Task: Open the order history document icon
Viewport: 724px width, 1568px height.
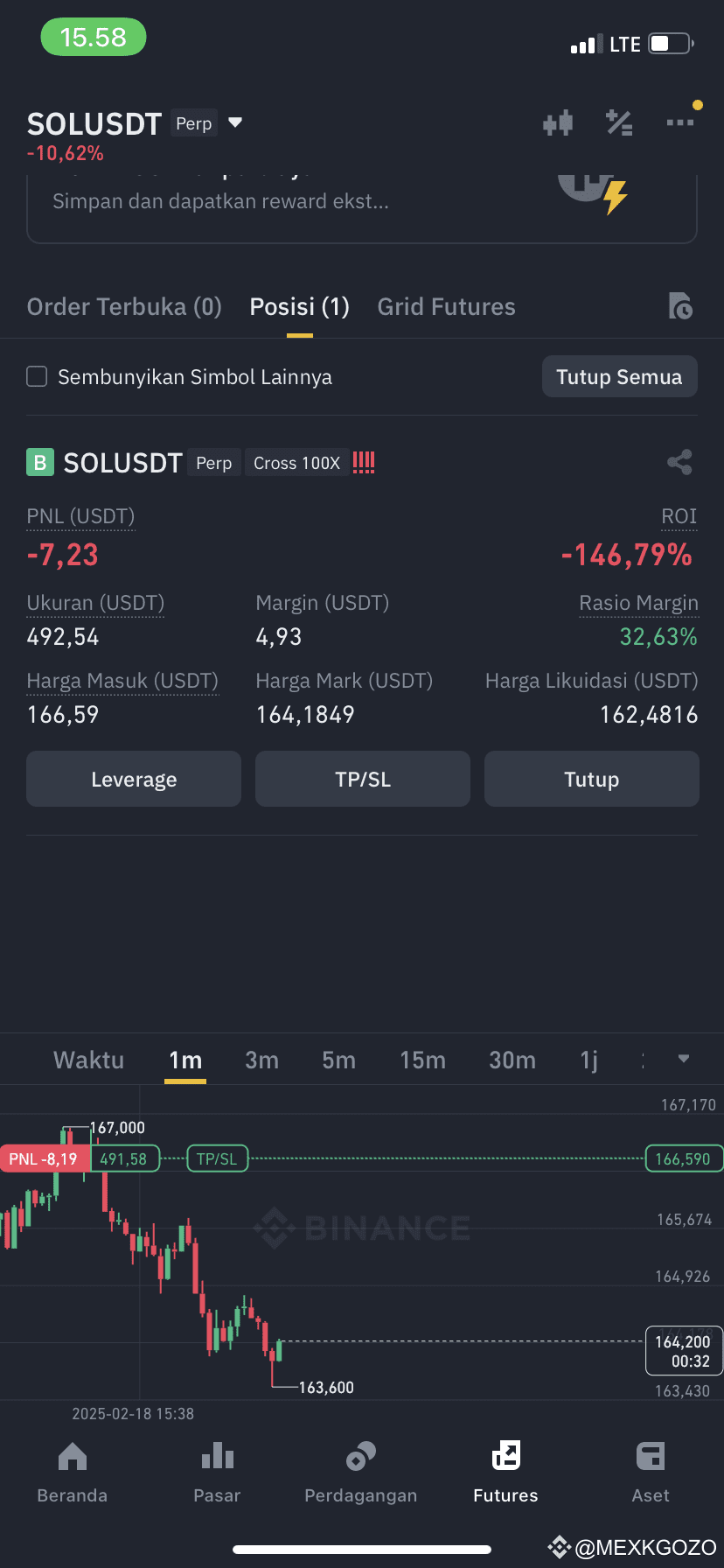Action: tap(680, 306)
